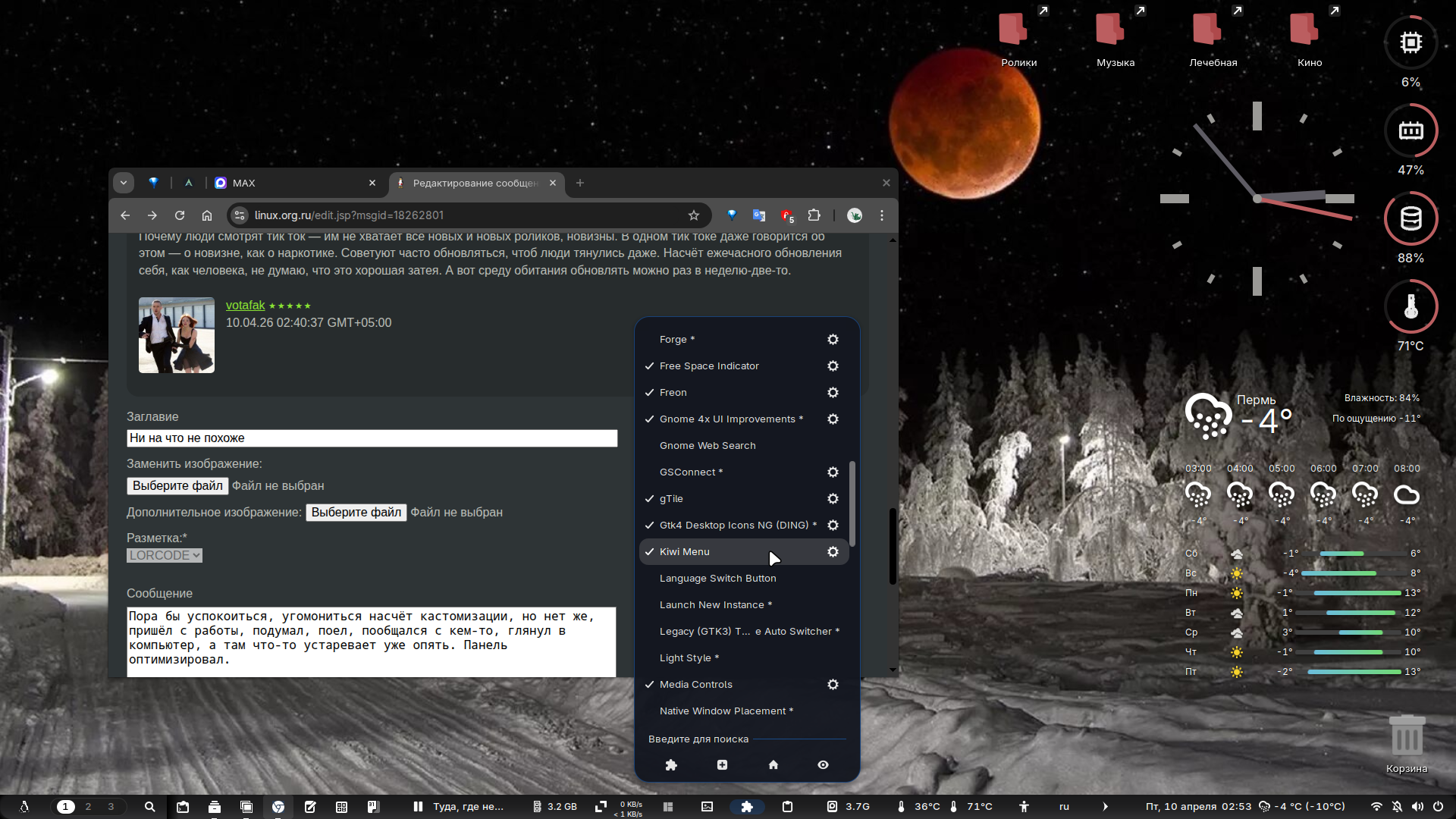Click the eye icon in the extension popup
Screen dimensions: 1456x819
pos(823,764)
